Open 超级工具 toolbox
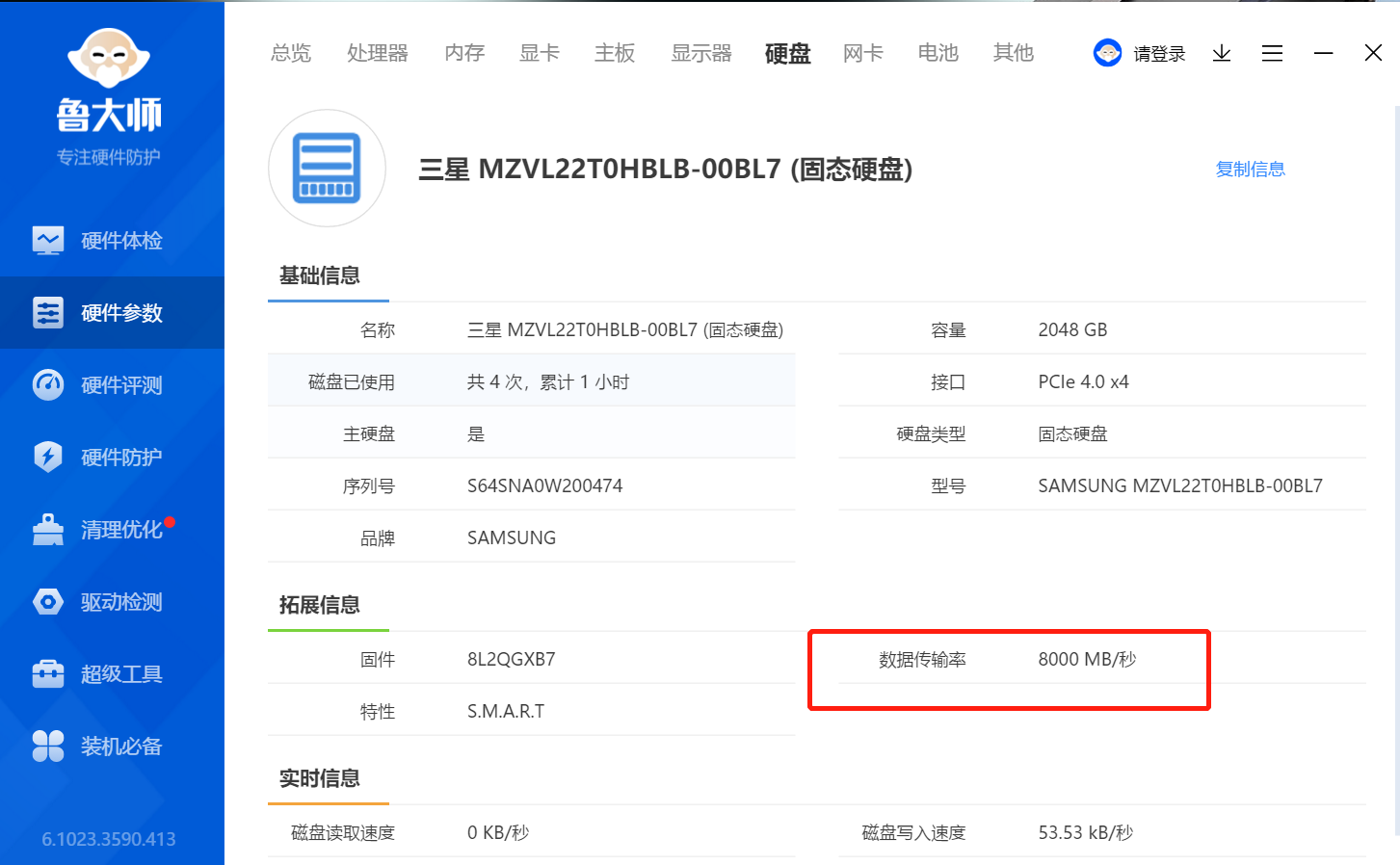Image resolution: width=1400 pixels, height=865 pixels. 112,674
